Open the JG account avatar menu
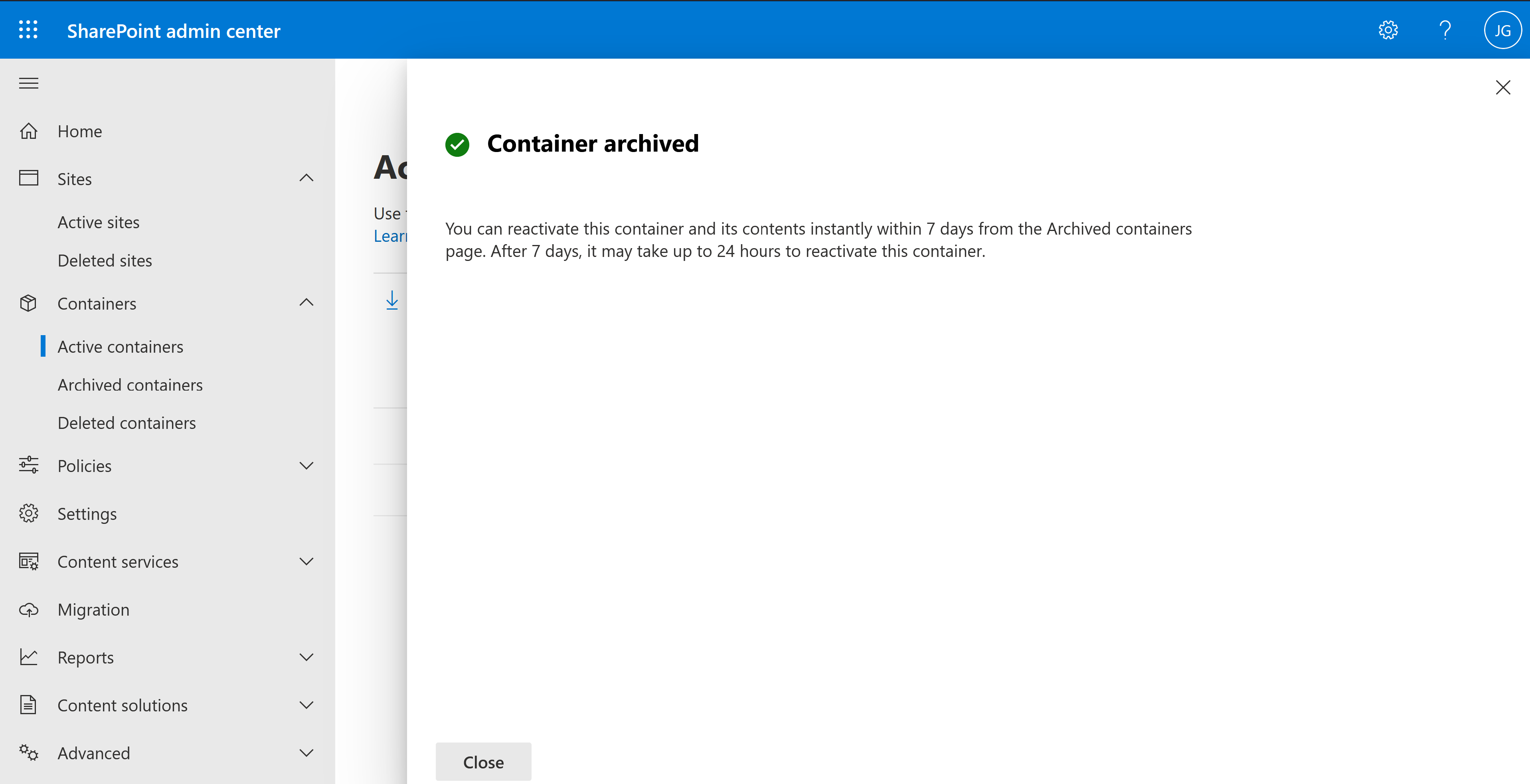 pos(1503,30)
